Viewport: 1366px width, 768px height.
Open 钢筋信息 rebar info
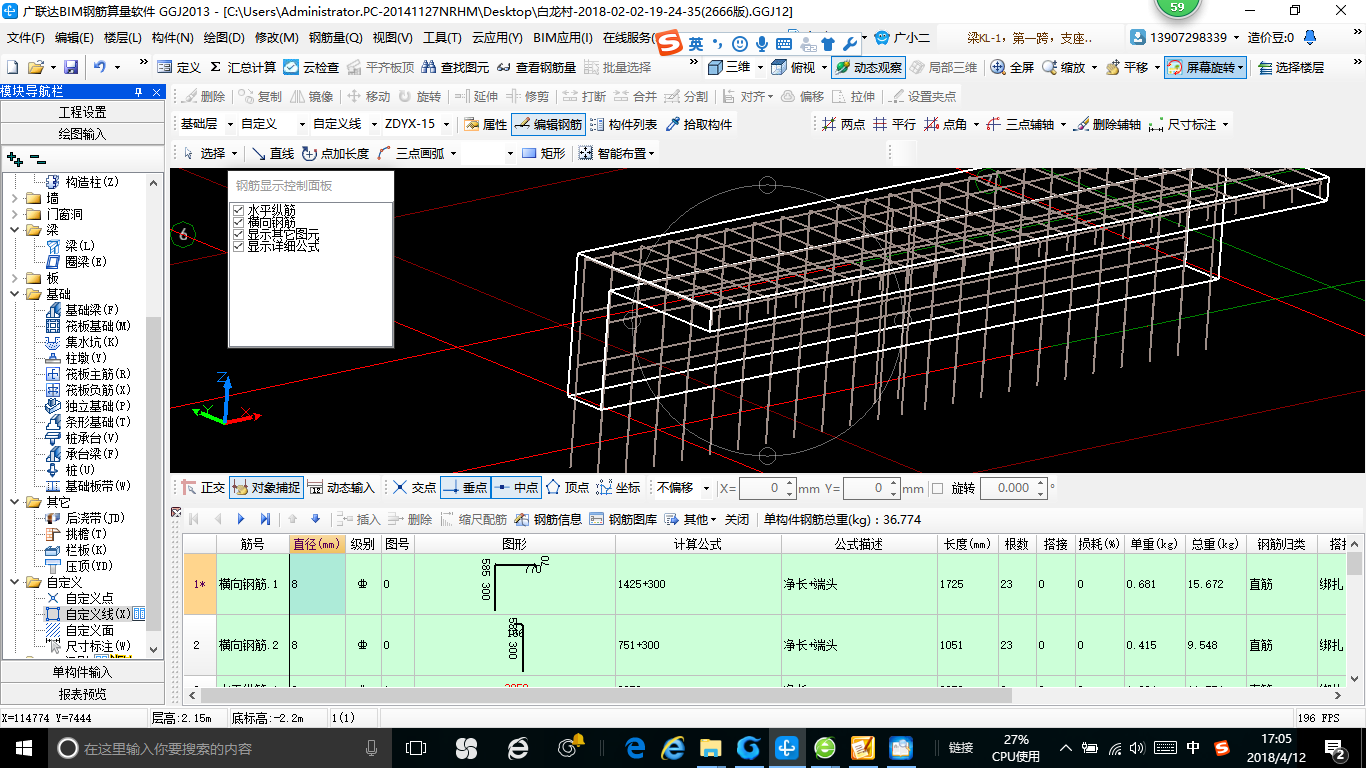(x=549, y=519)
